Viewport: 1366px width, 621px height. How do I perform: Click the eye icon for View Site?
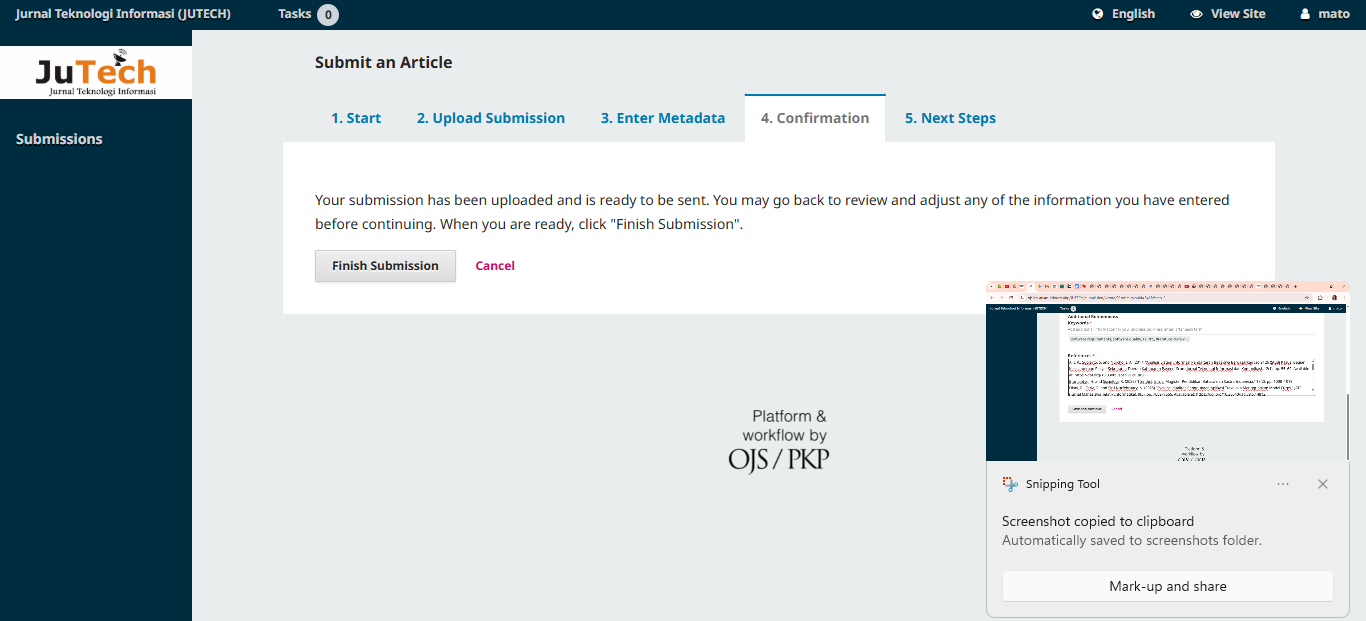[x=1196, y=14]
